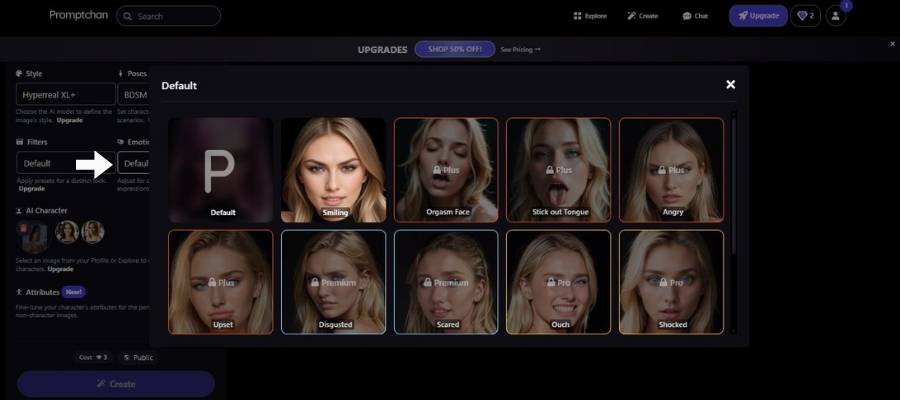Click the Cost 3 gems indicator
This screenshot has height=400, width=900.
click(93, 358)
